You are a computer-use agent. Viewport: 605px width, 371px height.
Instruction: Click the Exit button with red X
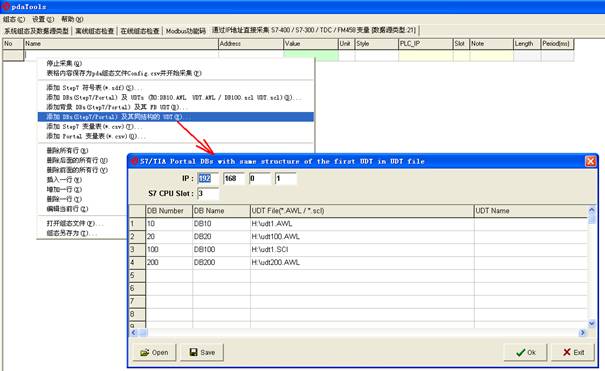pyautogui.click(x=573, y=352)
